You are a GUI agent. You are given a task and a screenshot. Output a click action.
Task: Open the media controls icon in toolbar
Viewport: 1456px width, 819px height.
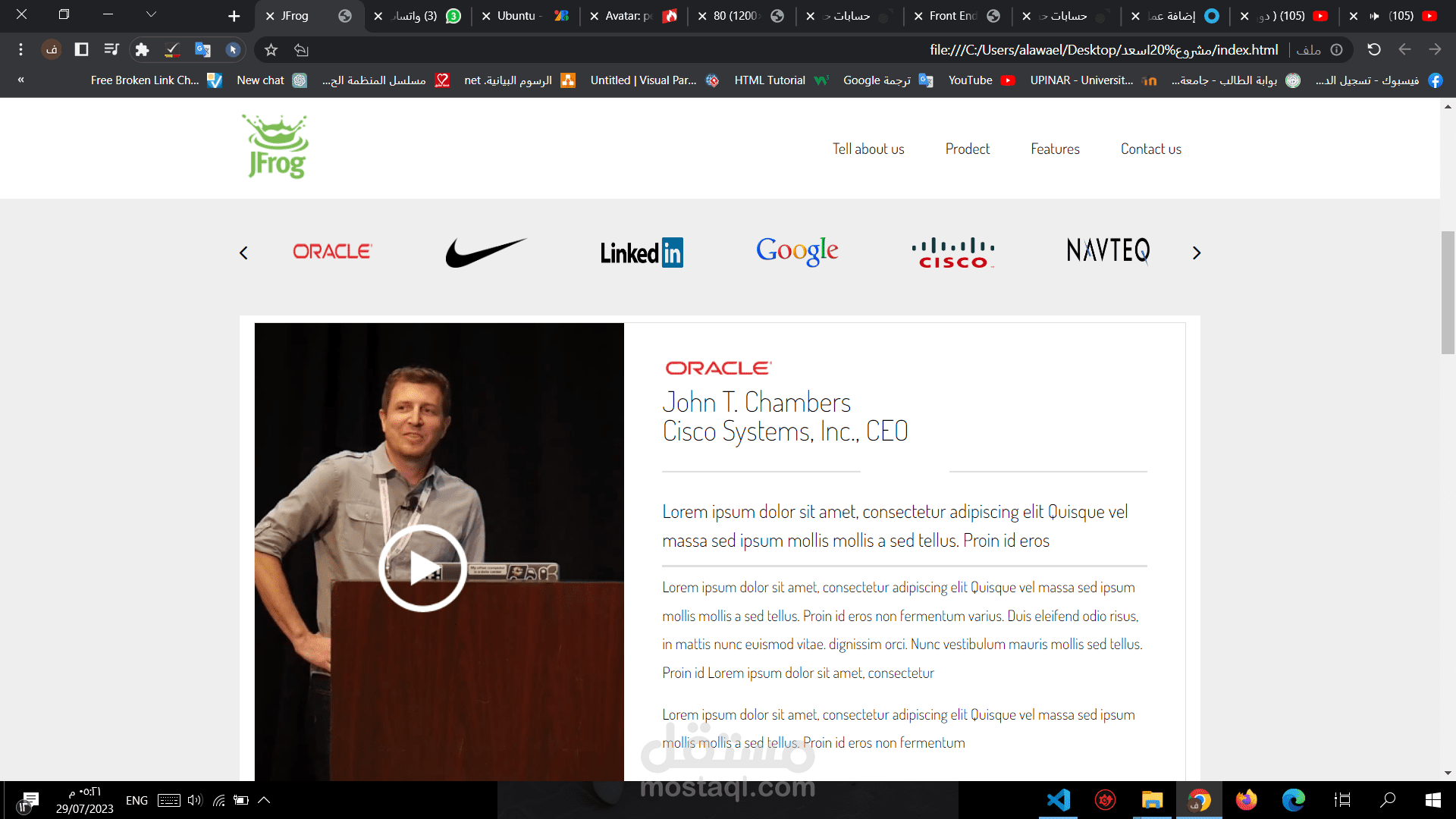(x=111, y=50)
